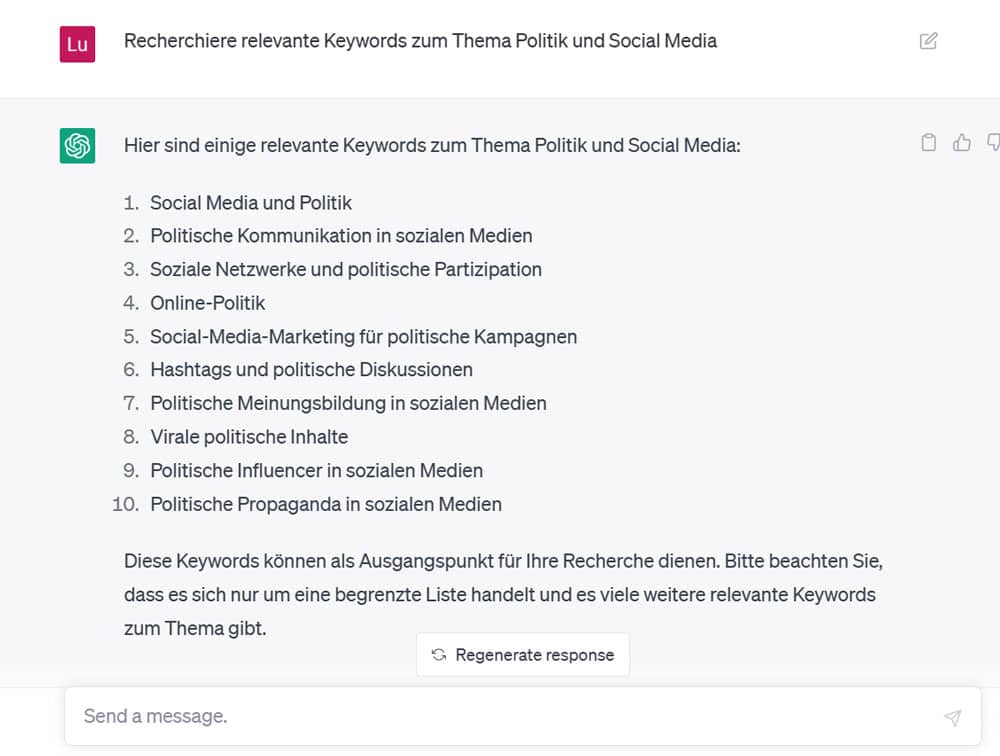Viewport: 1000px width, 756px height.
Task: Give positive feedback with thumbs up
Action: point(962,142)
